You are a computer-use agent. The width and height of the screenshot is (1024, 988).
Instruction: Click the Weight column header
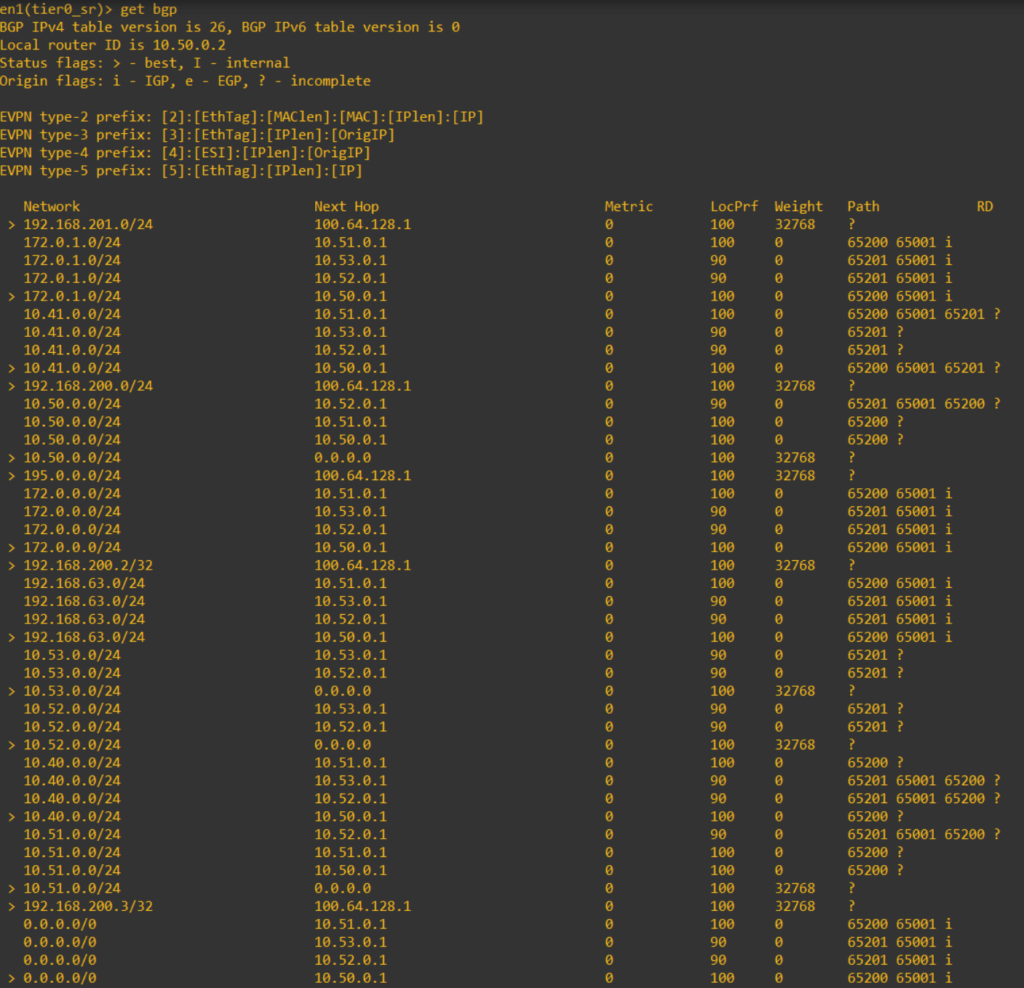pyautogui.click(x=798, y=206)
